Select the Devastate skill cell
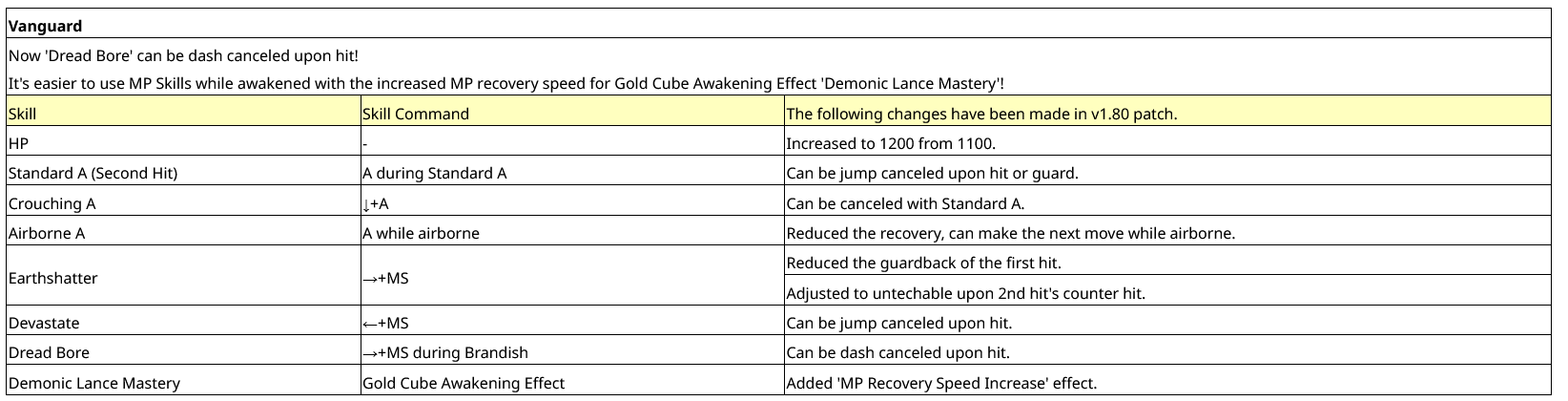 click(x=183, y=323)
